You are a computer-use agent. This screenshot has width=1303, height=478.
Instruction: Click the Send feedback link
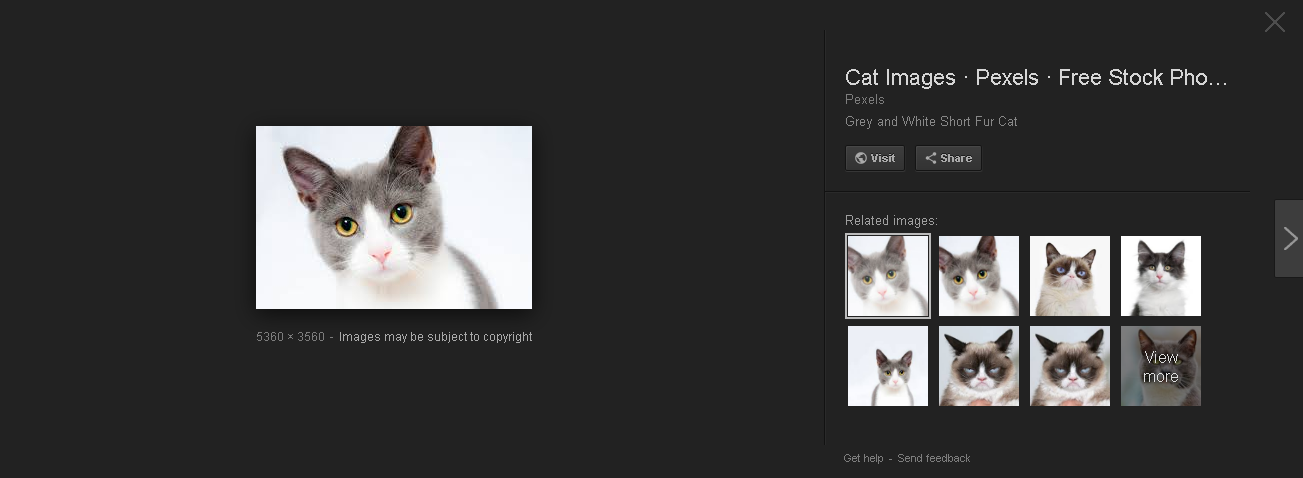click(x=934, y=458)
